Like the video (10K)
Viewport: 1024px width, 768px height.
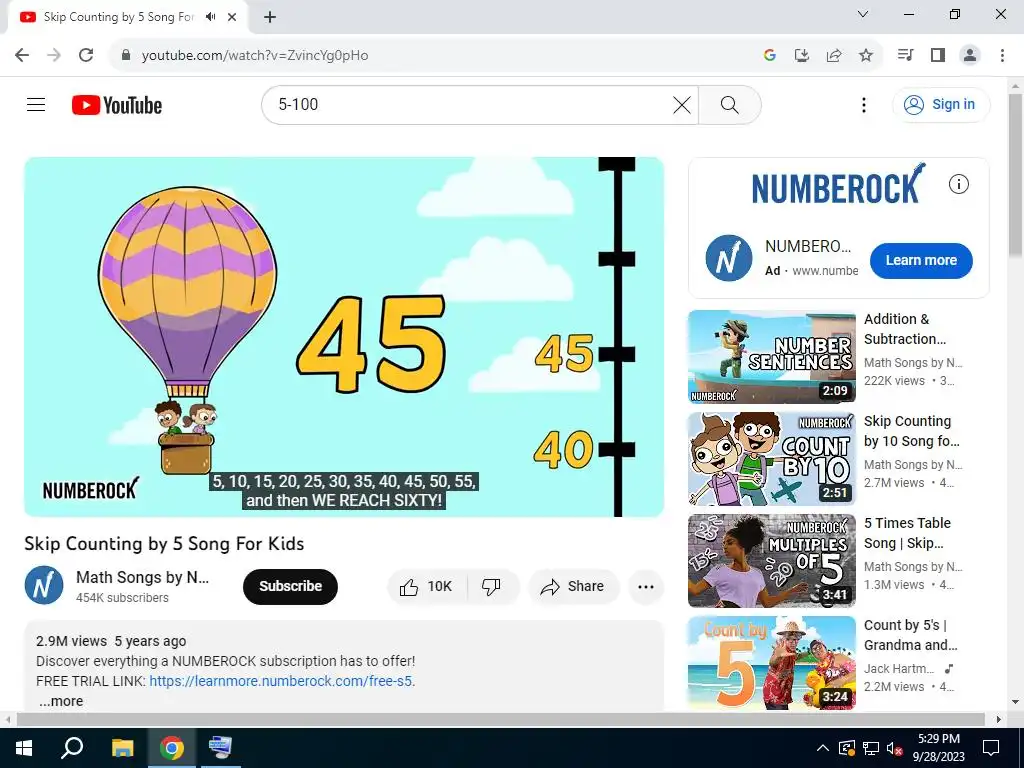pyautogui.click(x=426, y=586)
